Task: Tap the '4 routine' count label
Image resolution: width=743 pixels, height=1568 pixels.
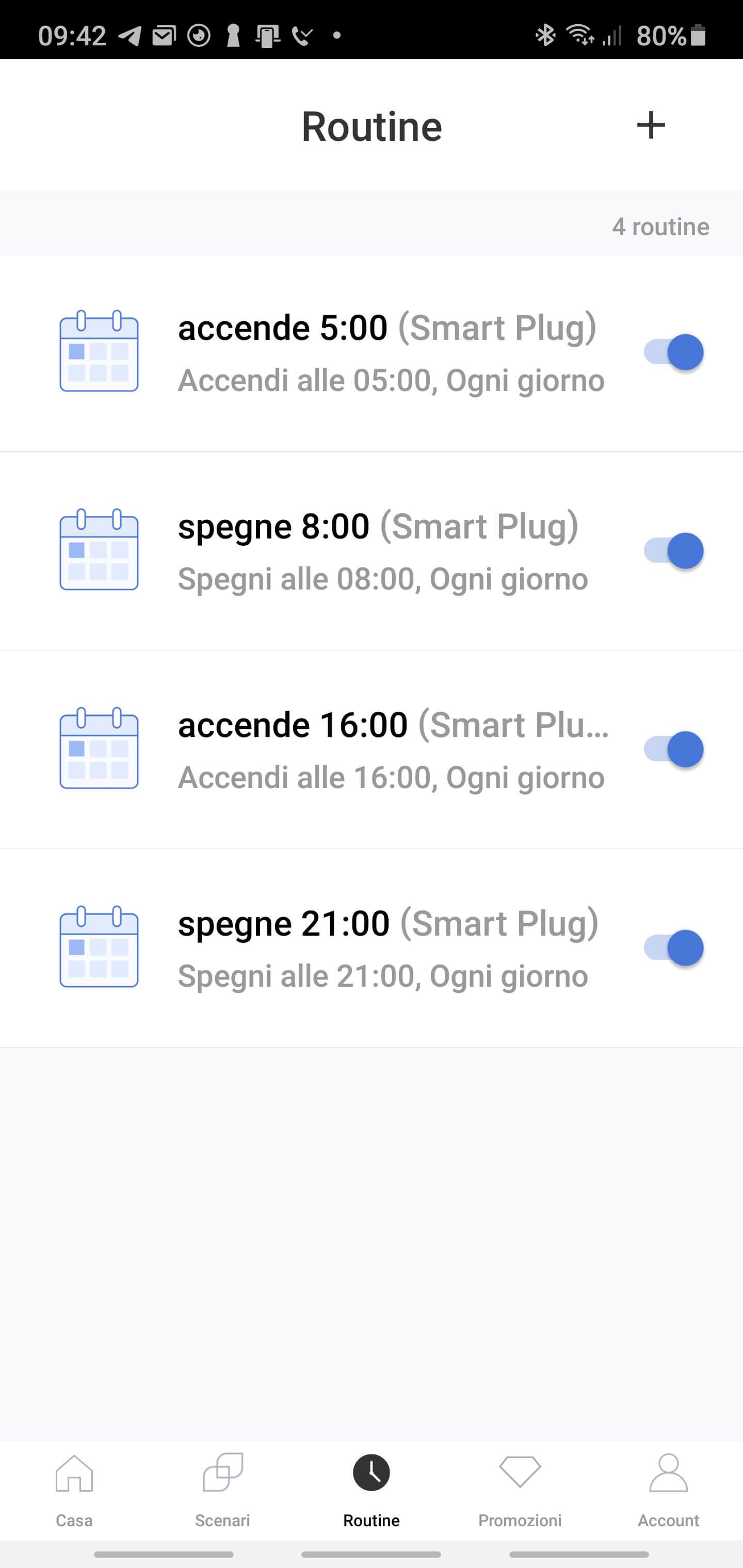Action: pos(660,226)
